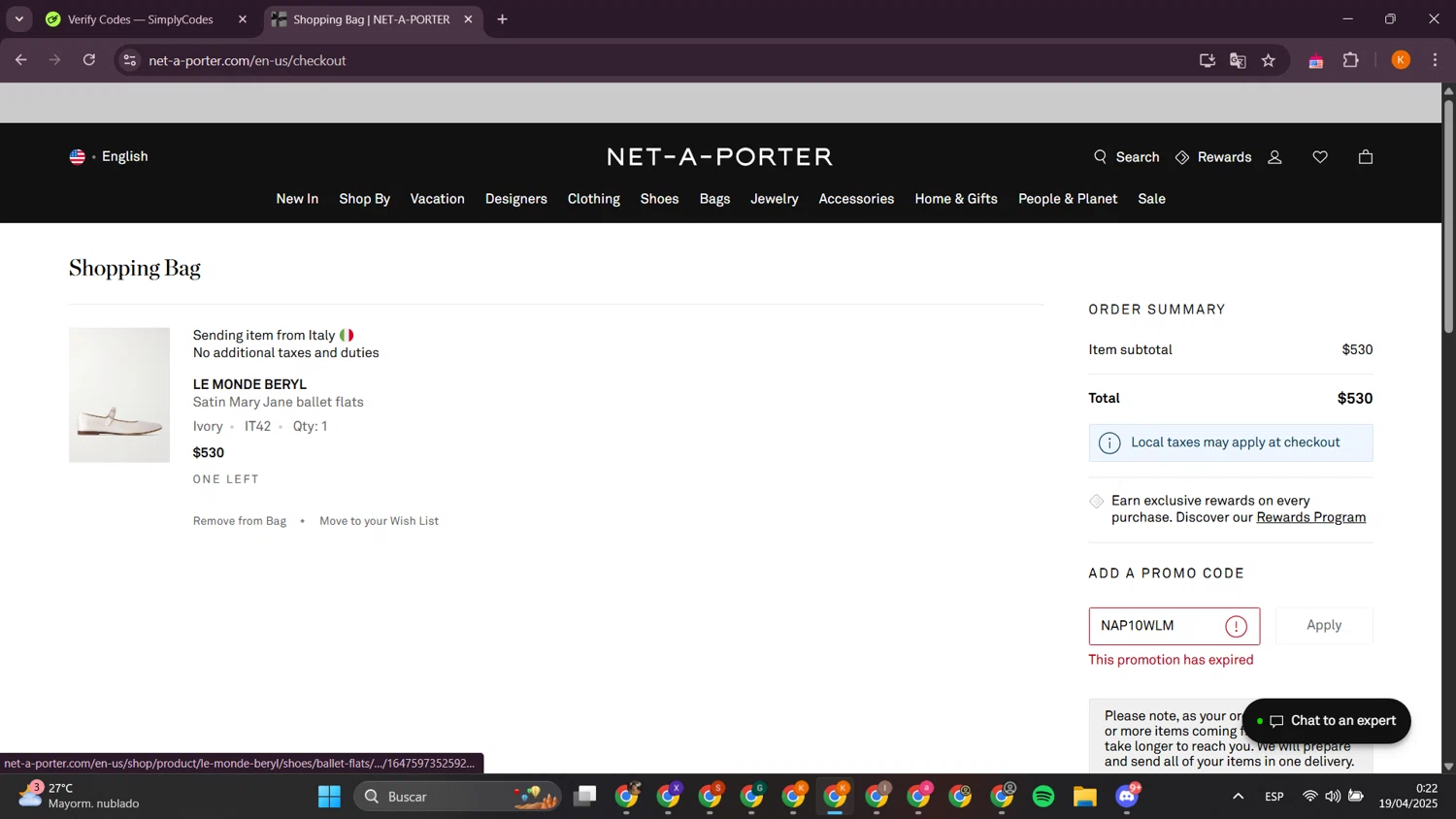This screenshot has height=819, width=1456.
Task: Open Spotify from the taskbar
Action: click(1043, 797)
